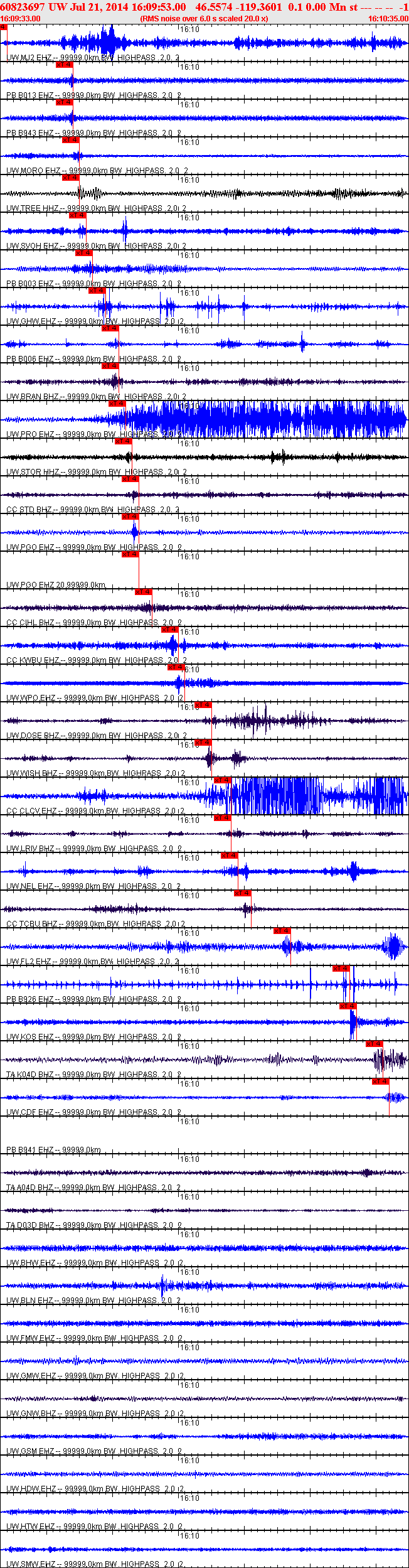The image size is (409, 1568).
Task: Select the RMS noise scaling note in the header
Action: 204,19
